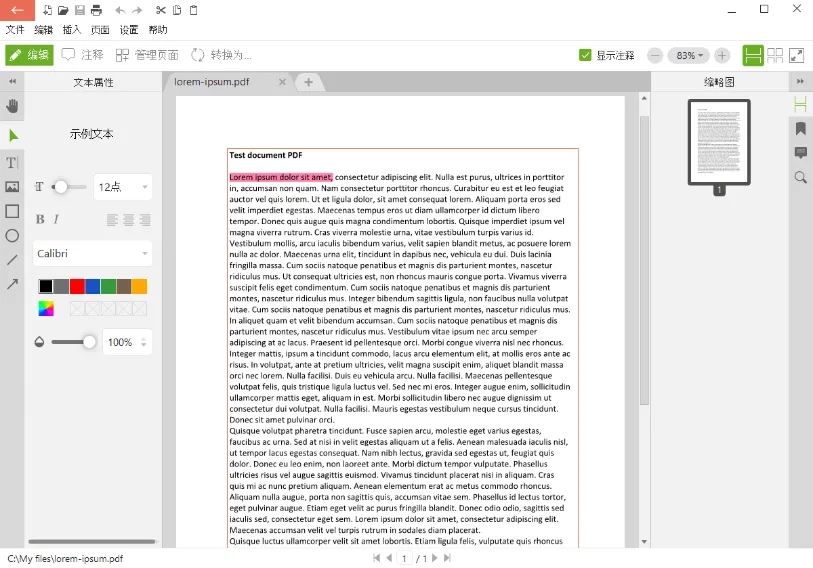The height and width of the screenshot is (568, 813).
Task: Open the rainbow custom color picker
Action: (46, 309)
